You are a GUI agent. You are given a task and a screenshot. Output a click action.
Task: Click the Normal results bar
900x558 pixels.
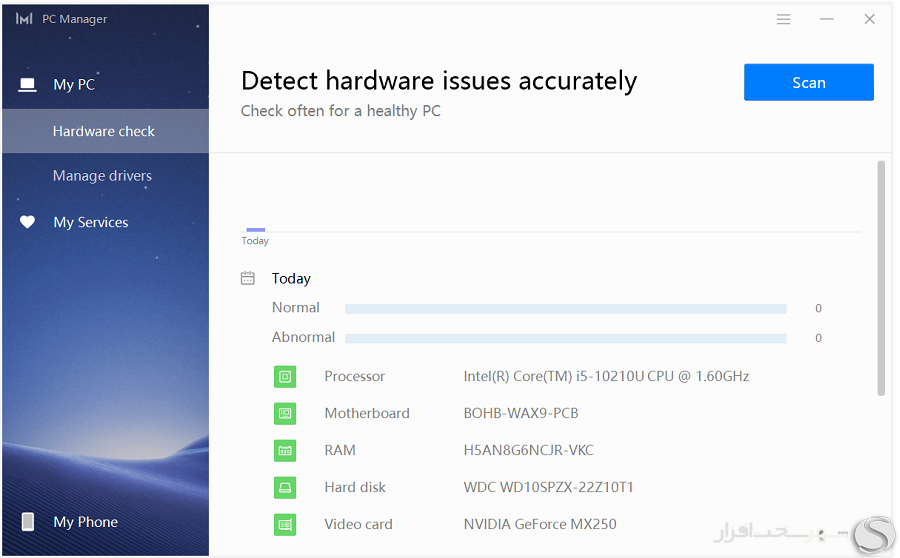pyautogui.click(x=565, y=309)
